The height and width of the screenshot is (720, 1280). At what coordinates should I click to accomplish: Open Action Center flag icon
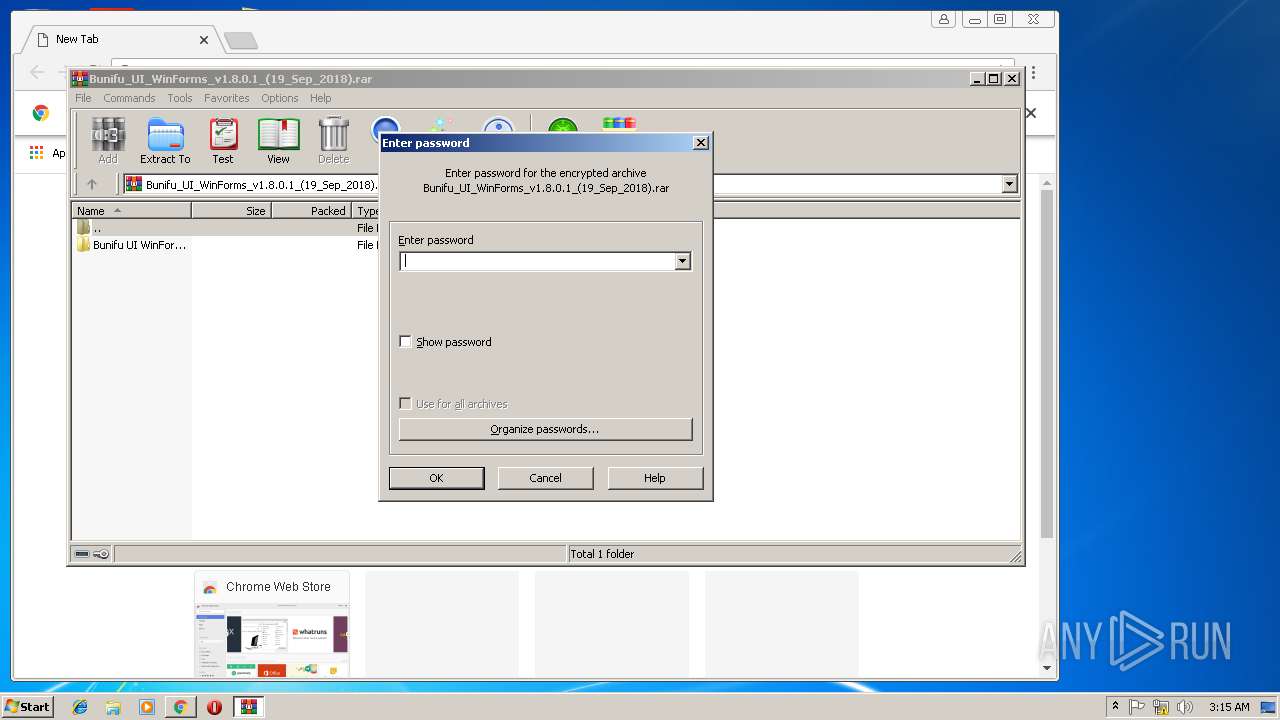1137,707
